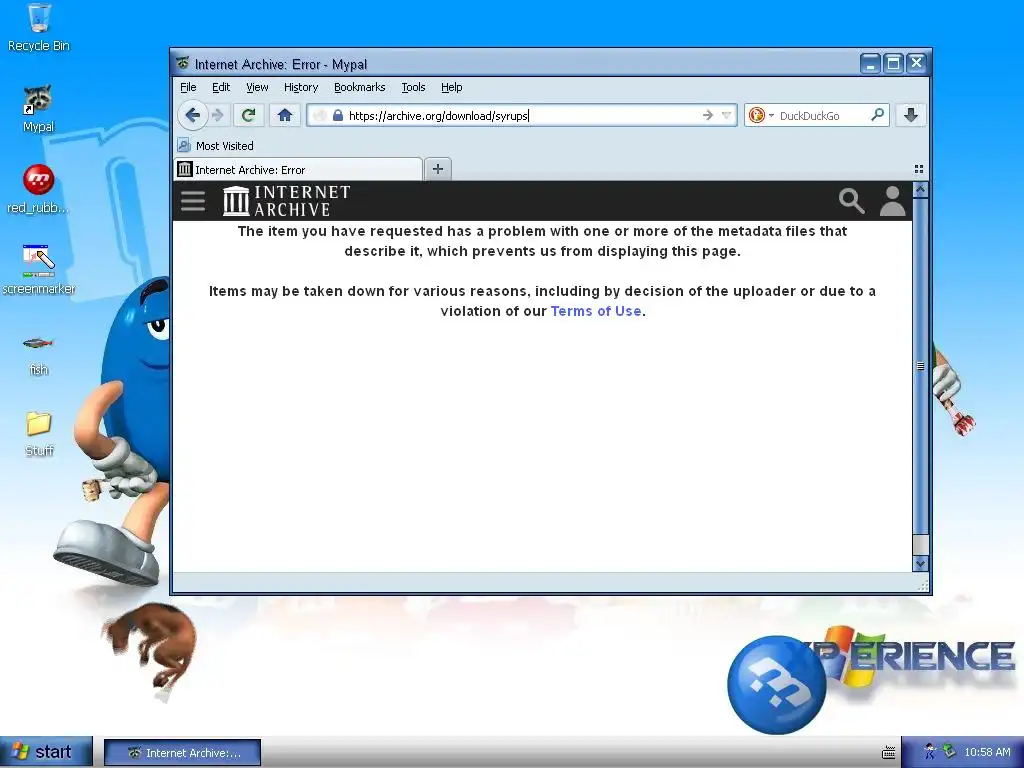
Task: Select the Stuff folder on desktop
Action: pos(39,434)
